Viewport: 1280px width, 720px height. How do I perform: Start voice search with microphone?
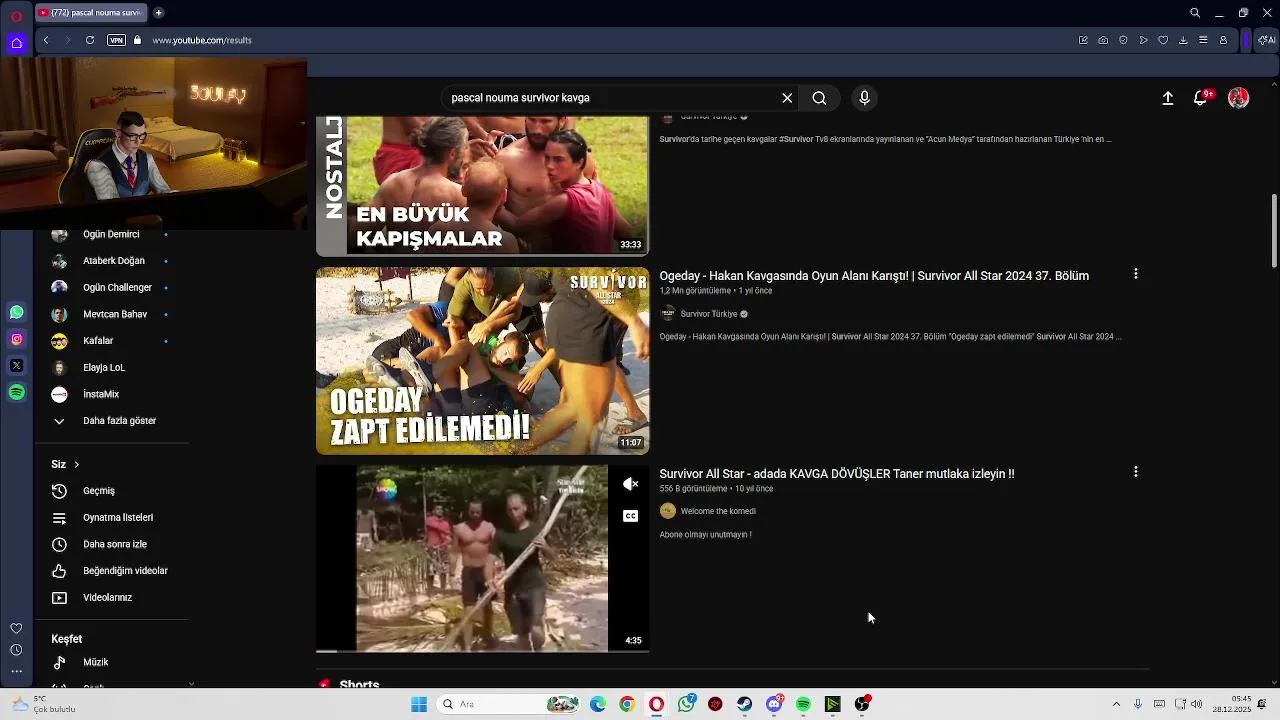(x=865, y=98)
